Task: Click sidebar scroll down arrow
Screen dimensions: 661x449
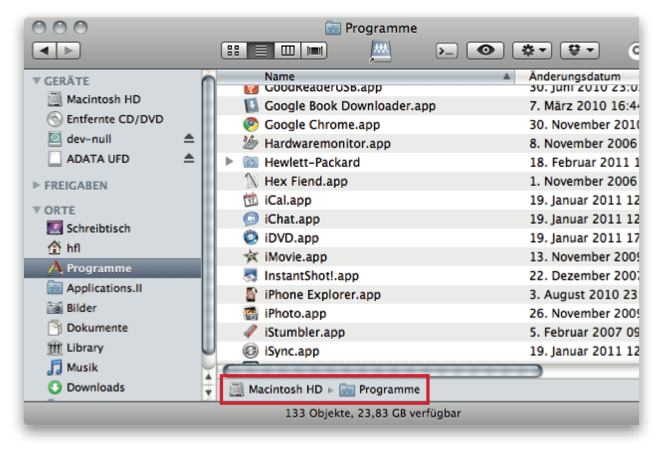Action: [x=209, y=392]
